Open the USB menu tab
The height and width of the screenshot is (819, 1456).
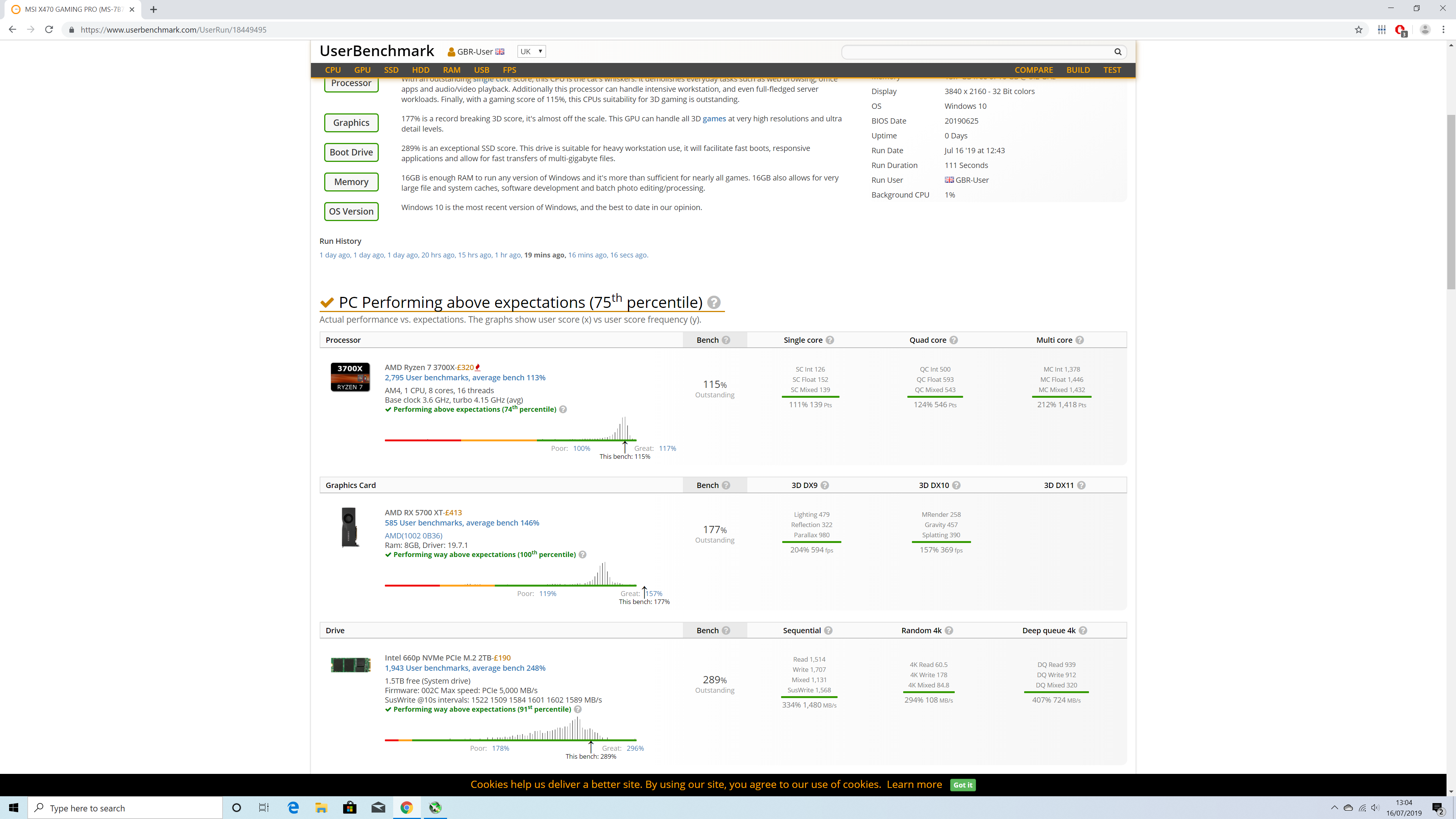(482, 70)
